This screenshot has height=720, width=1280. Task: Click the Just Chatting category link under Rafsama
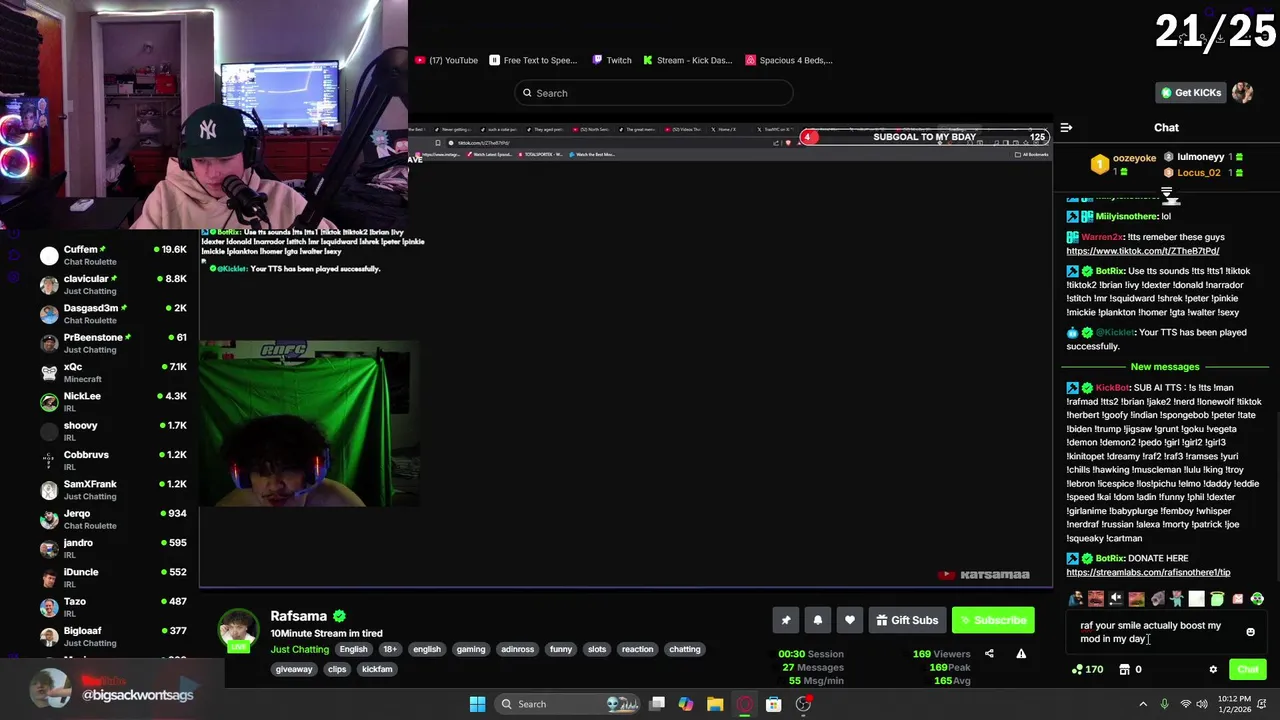pyautogui.click(x=299, y=649)
